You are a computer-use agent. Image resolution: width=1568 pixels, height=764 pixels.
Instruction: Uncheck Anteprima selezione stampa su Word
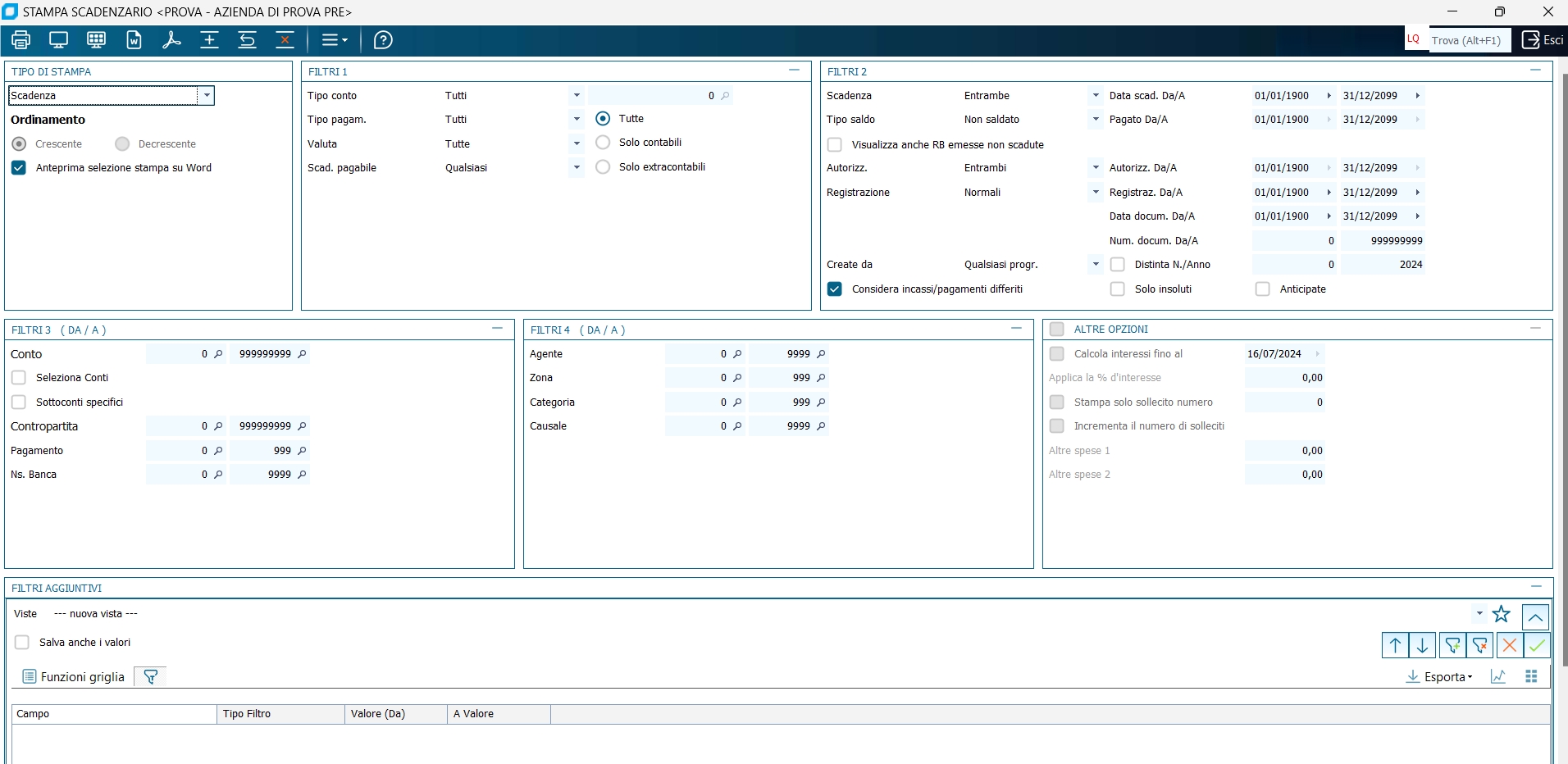(19, 168)
